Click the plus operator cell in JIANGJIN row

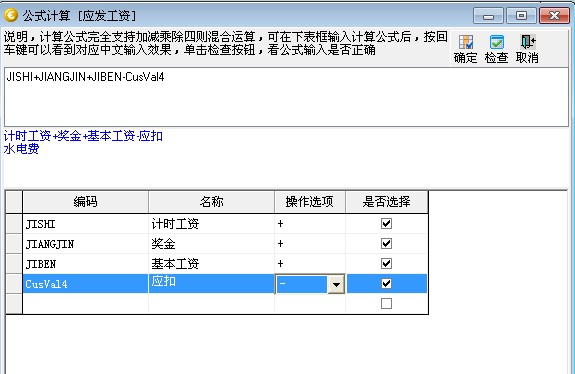click(x=310, y=244)
